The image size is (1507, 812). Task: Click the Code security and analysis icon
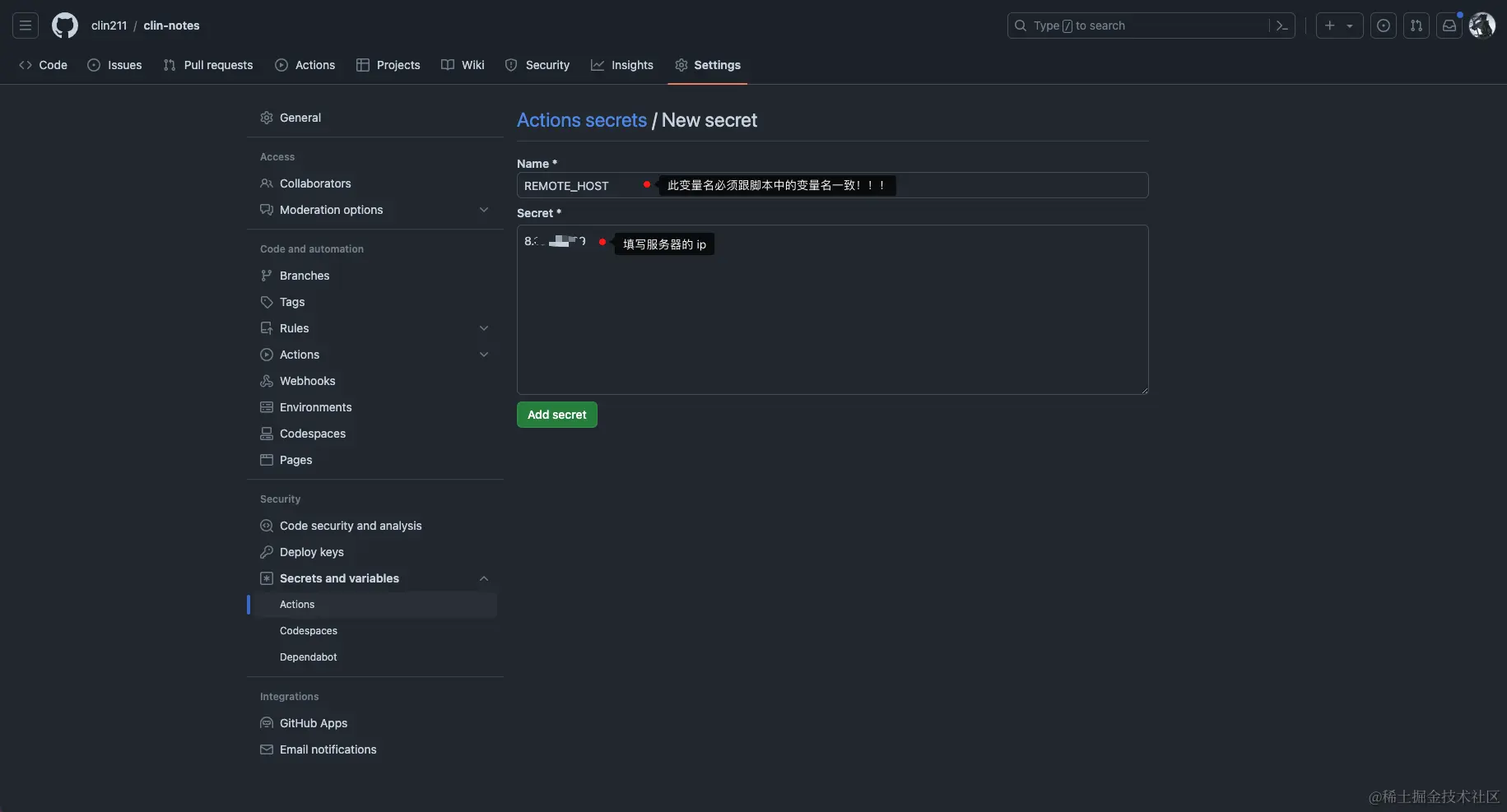pyautogui.click(x=267, y=526)
